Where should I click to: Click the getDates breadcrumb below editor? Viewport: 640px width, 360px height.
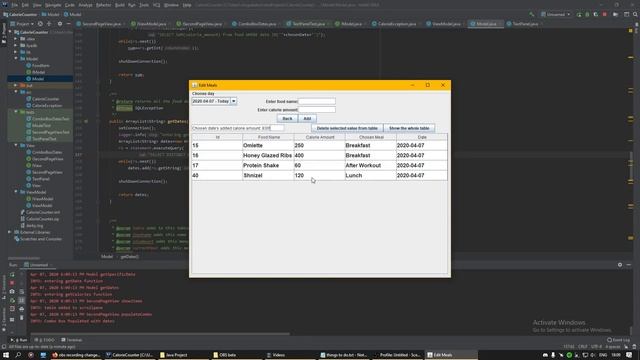(129, 256)
